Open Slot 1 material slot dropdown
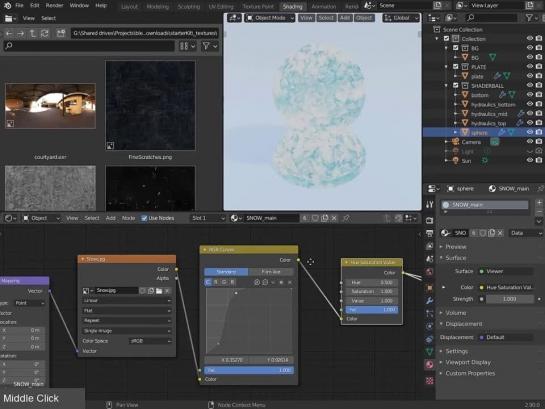The height and width of the screenshot is (409, 545). point(208,218)
